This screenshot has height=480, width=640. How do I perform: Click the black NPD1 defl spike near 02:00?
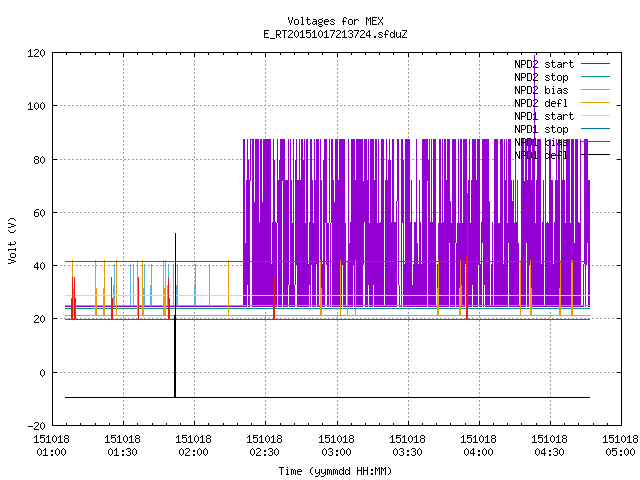click(x=176, y=315)
